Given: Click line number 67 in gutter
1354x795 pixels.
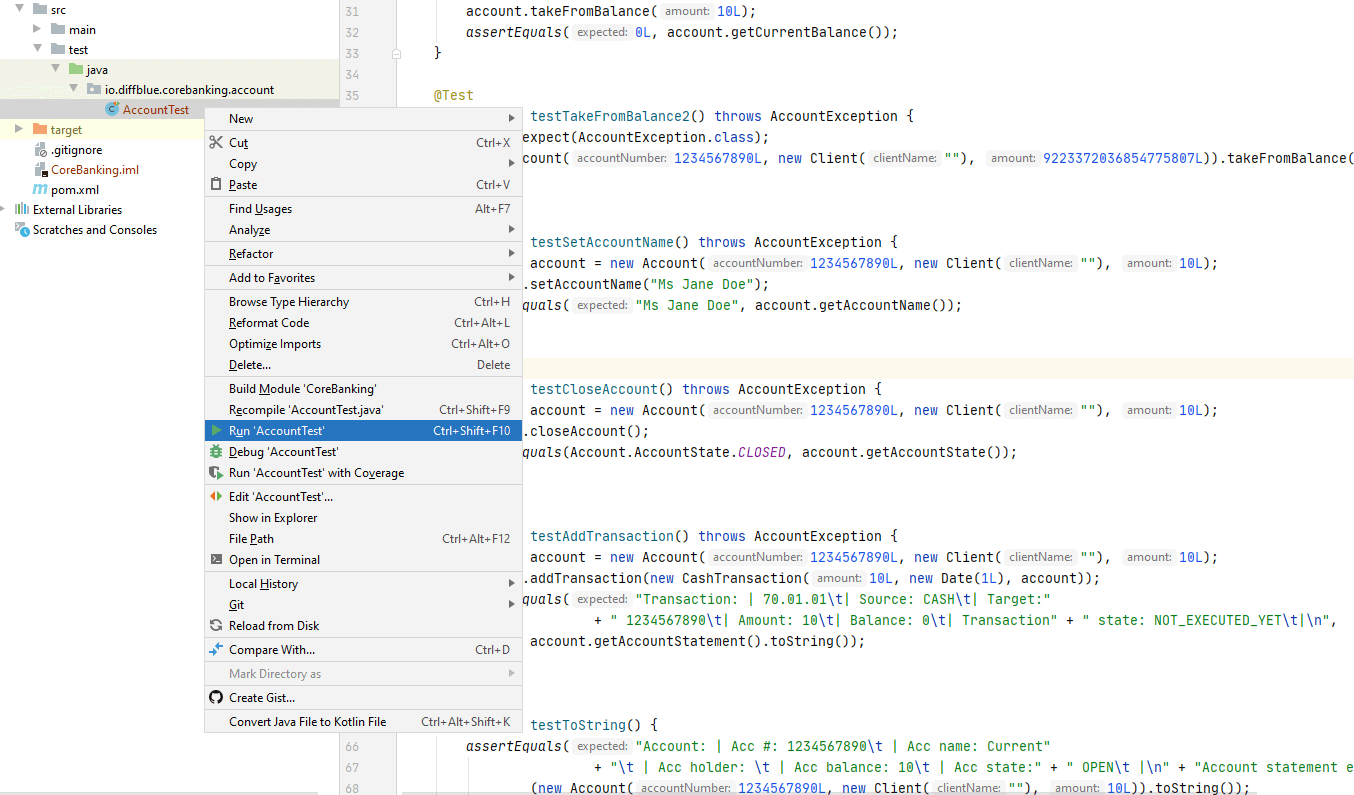Looking at the screenshot, I should [x=351, y=767].
